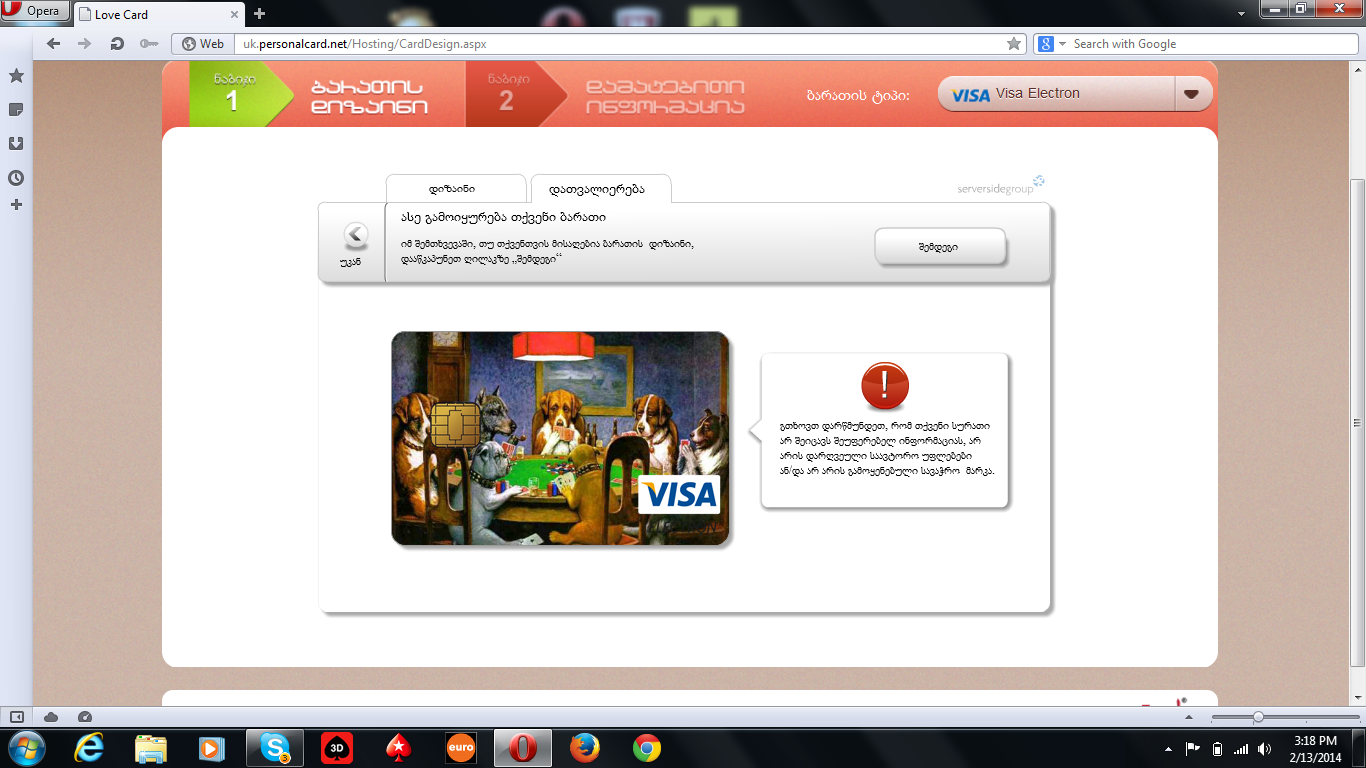This screenshot has width=1366, height=768.
Task: Show hidden system tray icons
Action: pos(1169,749)
